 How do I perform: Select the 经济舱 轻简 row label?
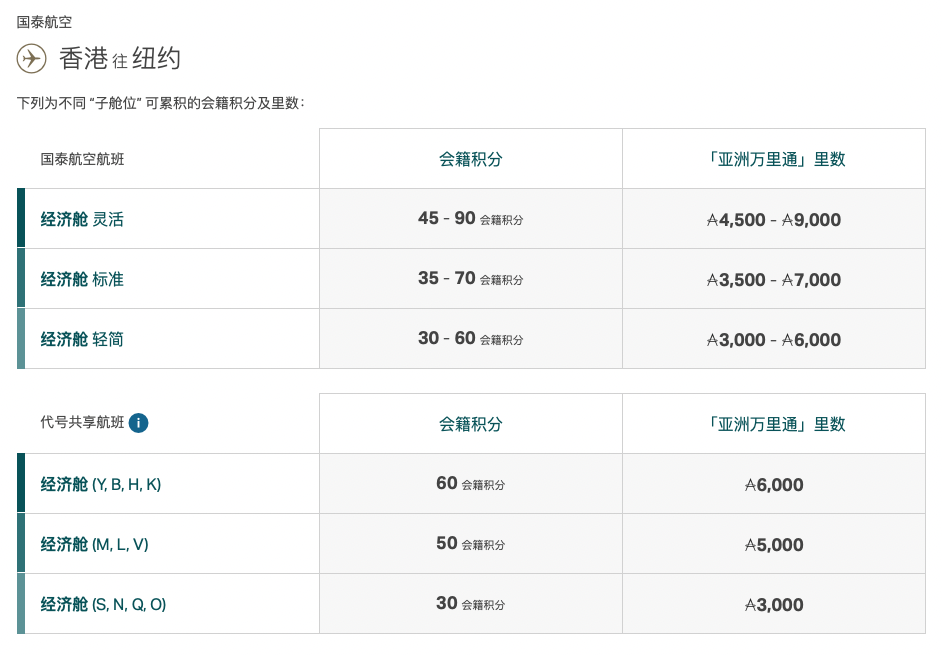(x=82, y=340)
